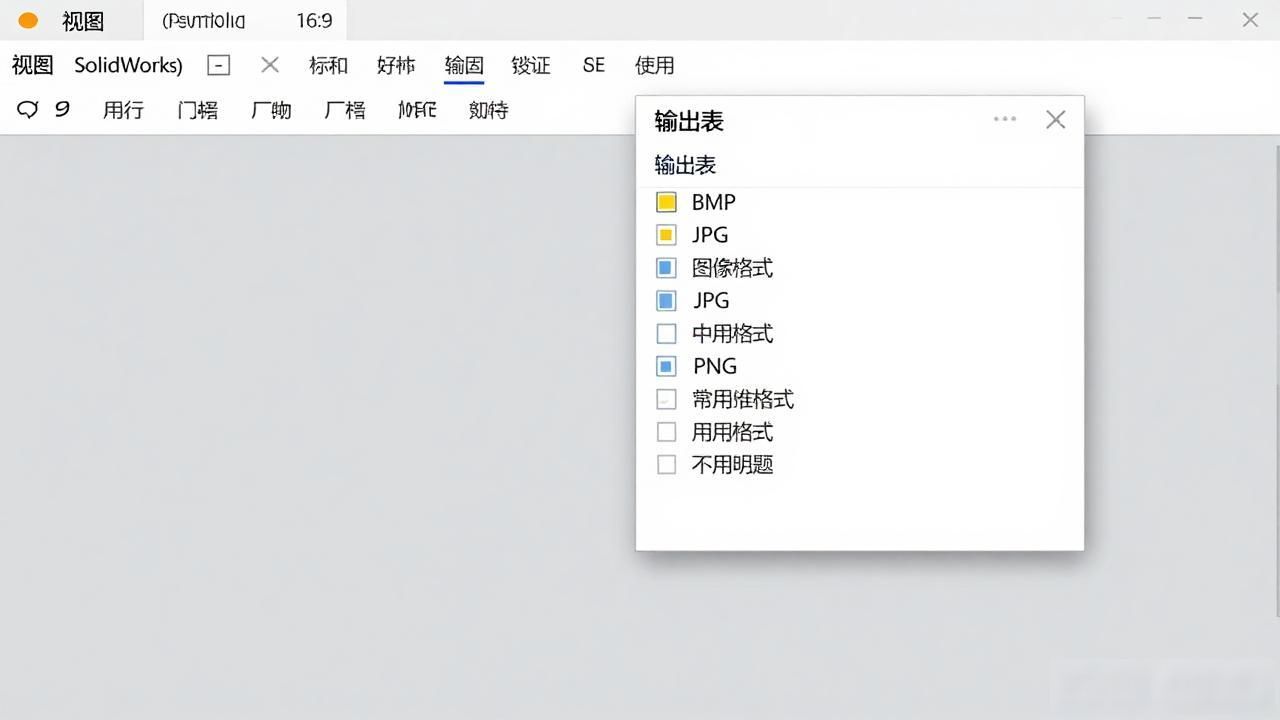Toggle the 常用维格式 checkbox
Screen dimensions: 1280x720
coord(666,399)
